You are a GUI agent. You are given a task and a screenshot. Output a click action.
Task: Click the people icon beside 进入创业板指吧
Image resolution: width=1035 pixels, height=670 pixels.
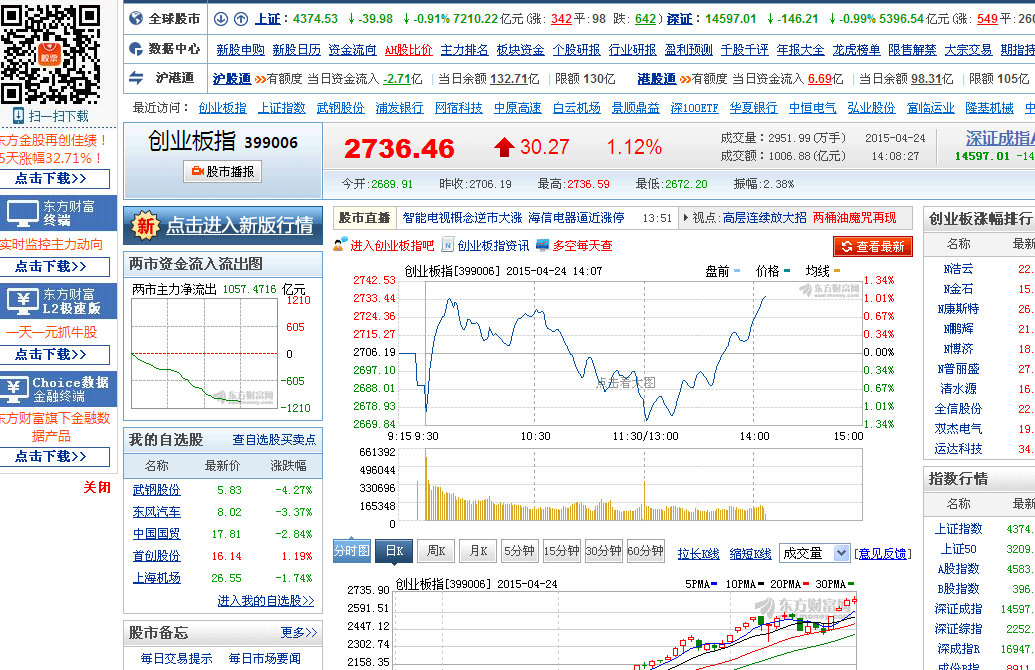tap(340, 246)
